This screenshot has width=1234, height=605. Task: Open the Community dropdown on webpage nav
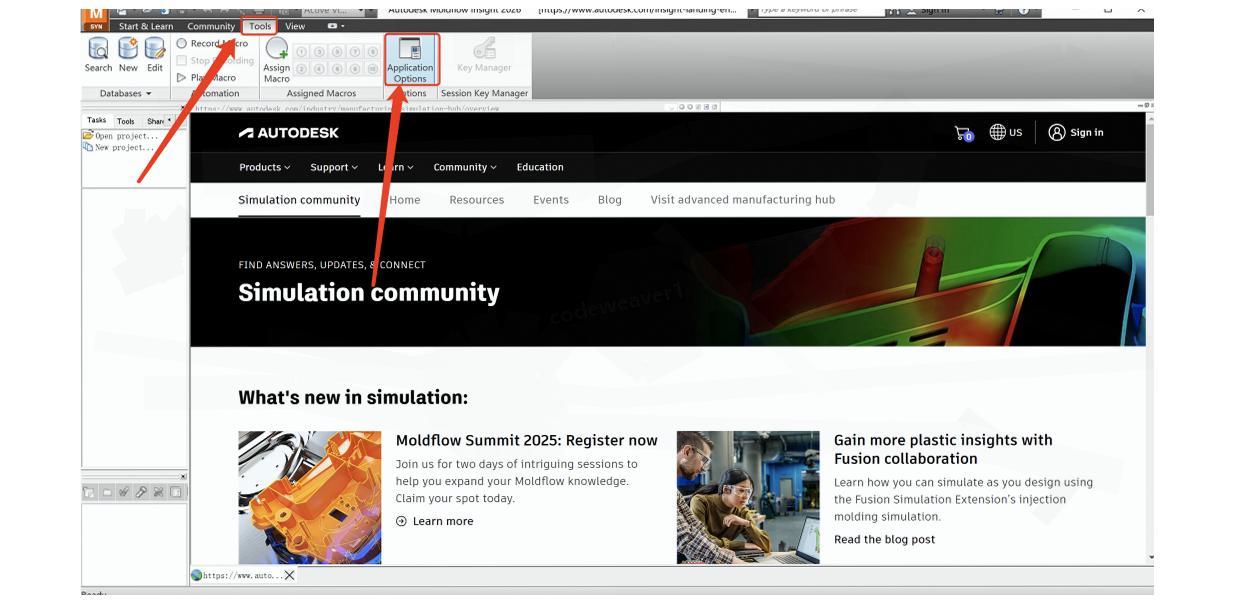tap(465, 167)
